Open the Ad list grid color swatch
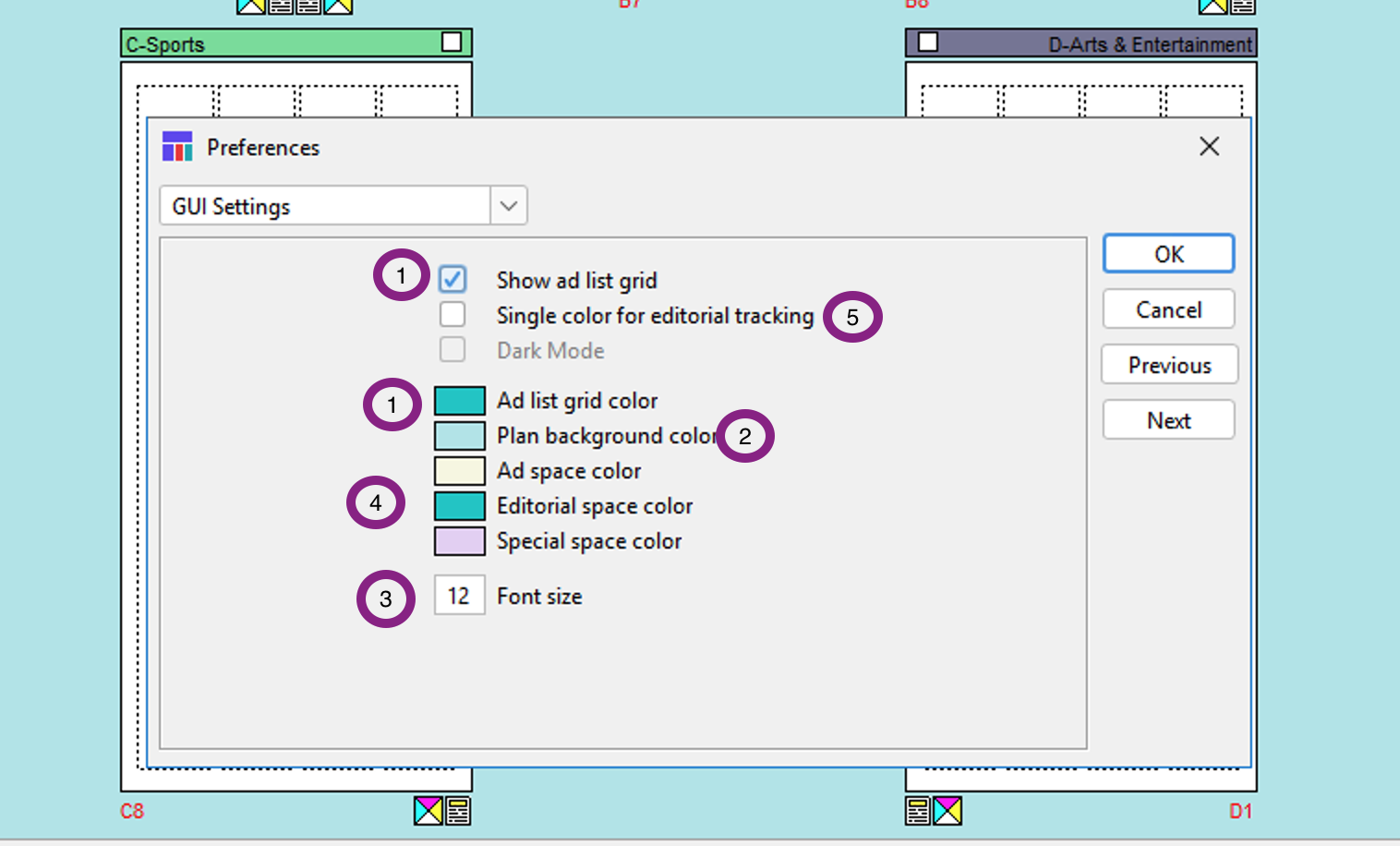The image size is (1400, 846). tap(460, 401)
